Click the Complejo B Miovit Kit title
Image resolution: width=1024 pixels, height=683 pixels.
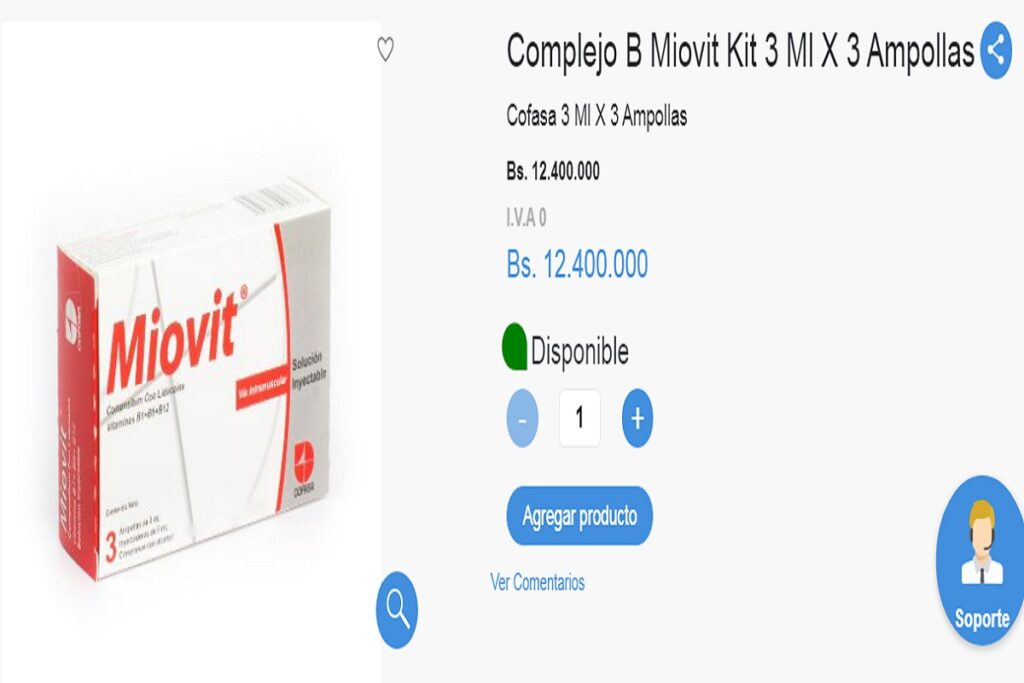tap(740, 51)
